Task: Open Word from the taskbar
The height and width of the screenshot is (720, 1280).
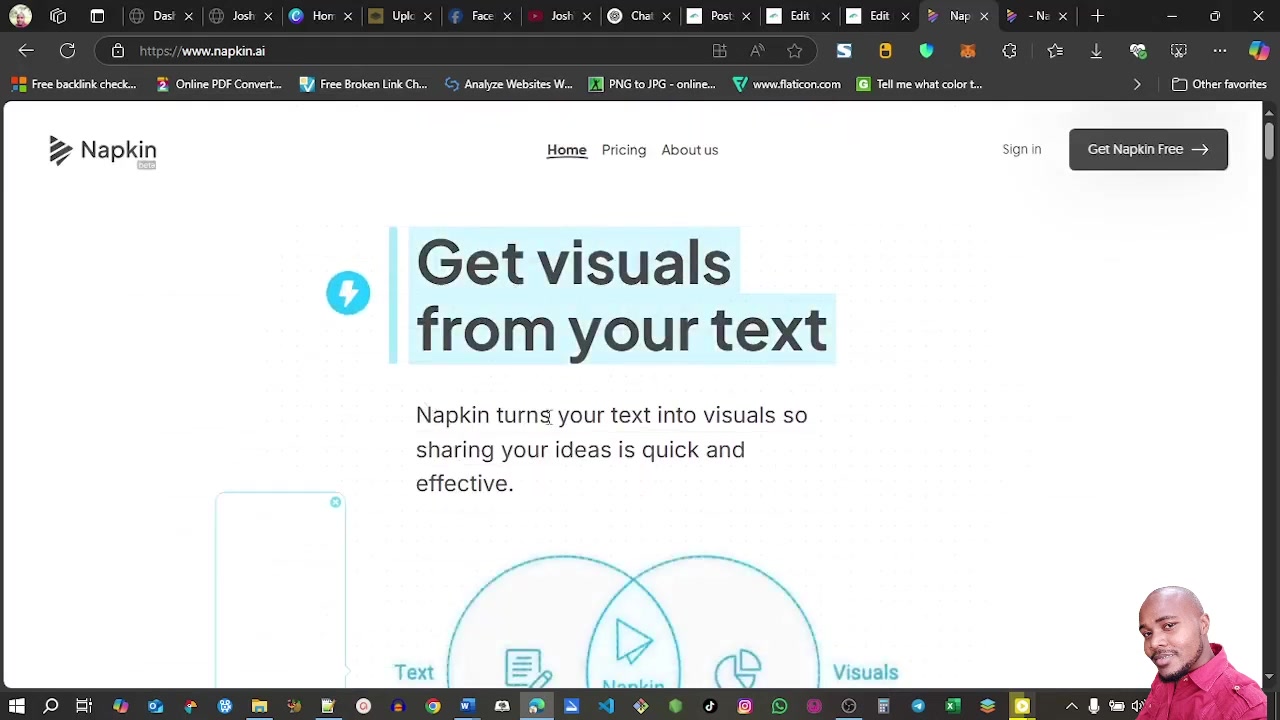Action: (467, 707)
